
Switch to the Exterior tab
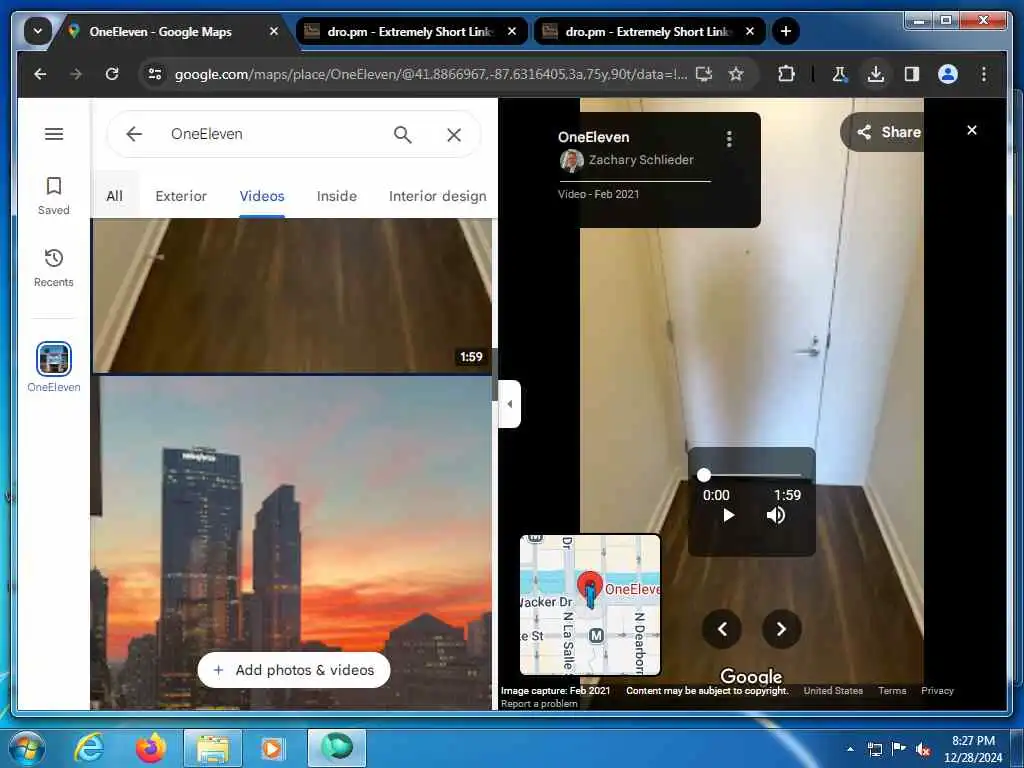[181, 196]
